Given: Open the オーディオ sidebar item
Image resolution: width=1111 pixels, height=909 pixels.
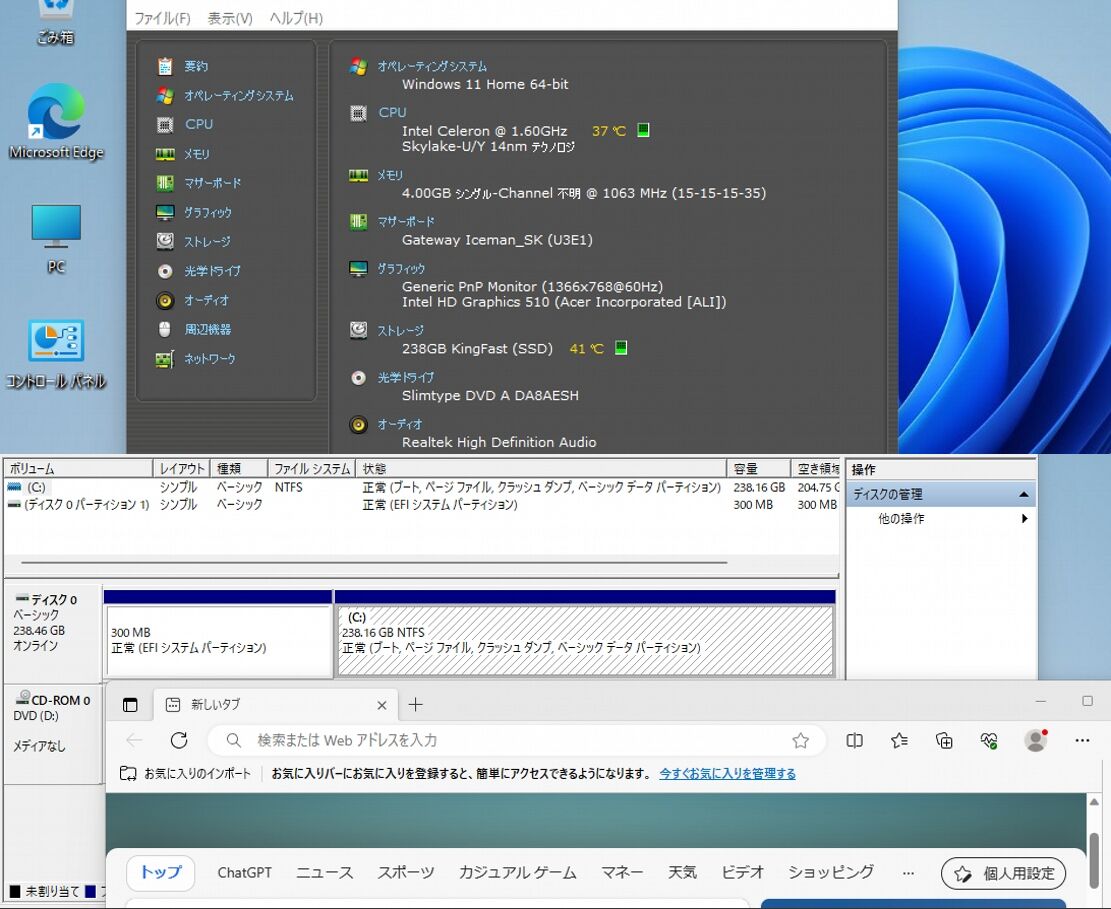Looking at the screenshot, I should [206, 300].
